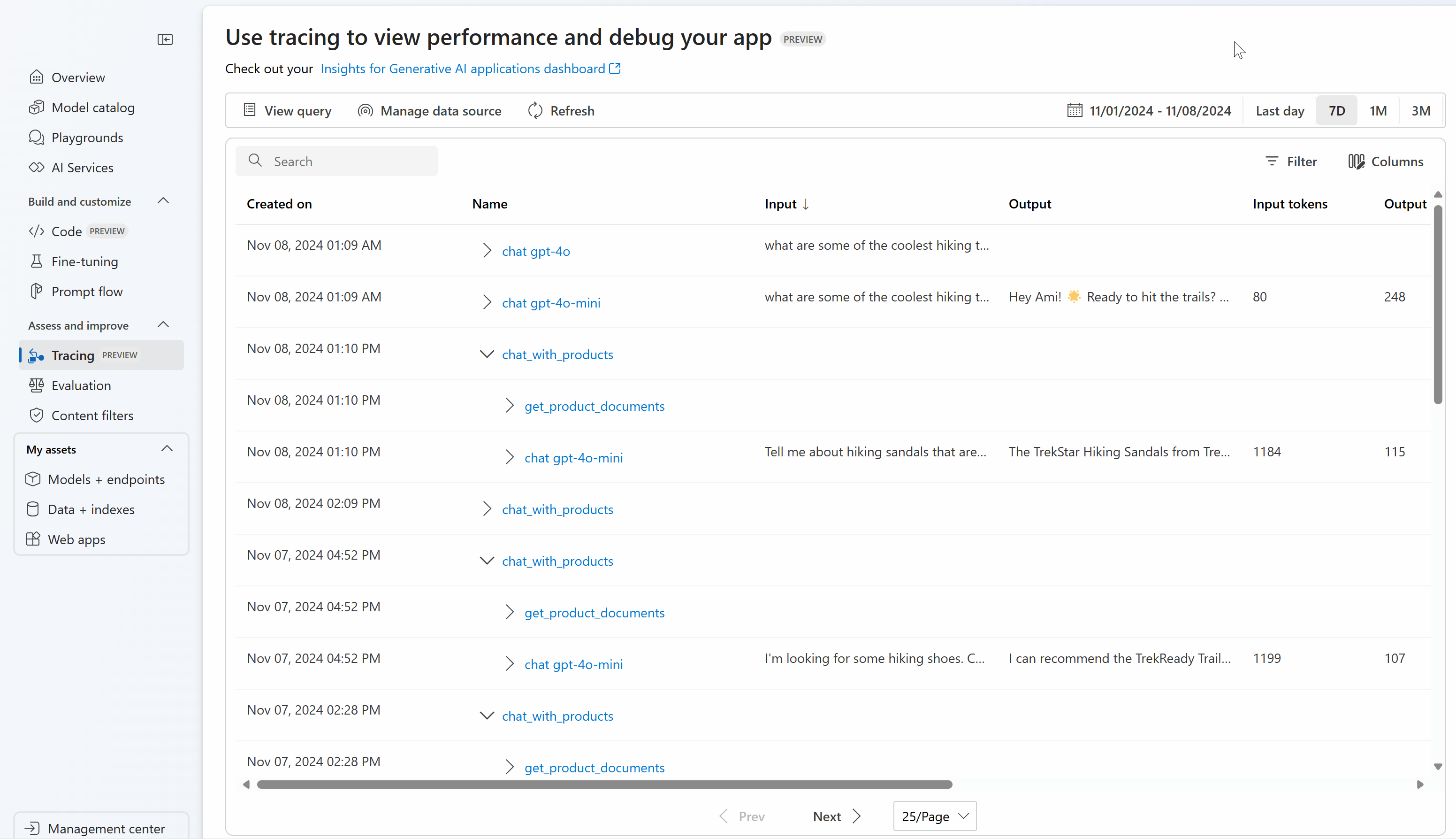Open the calendar date range picker
Screen dimensions: 1456x839
pos(1075,110)
